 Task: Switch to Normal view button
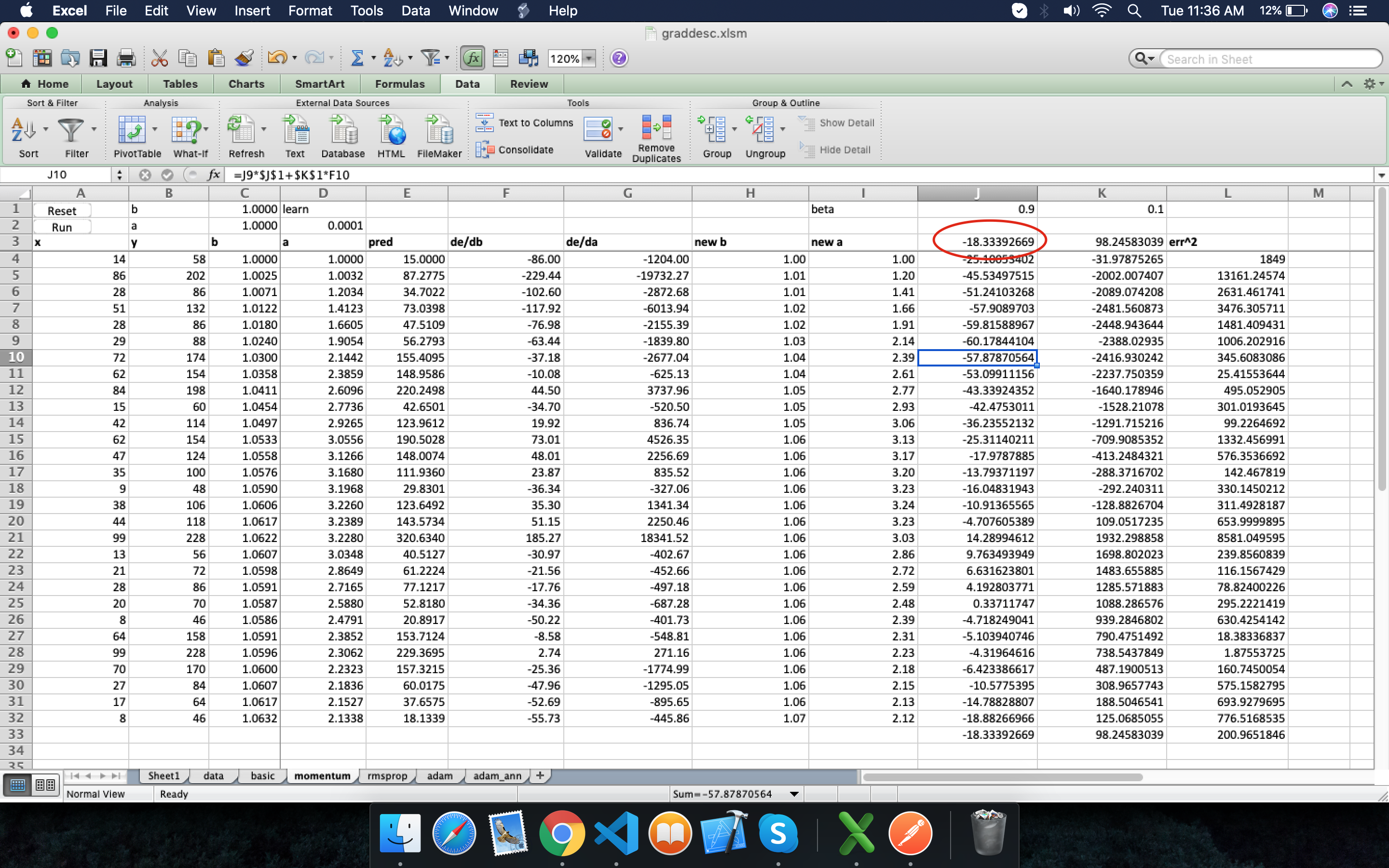point(18,785)
